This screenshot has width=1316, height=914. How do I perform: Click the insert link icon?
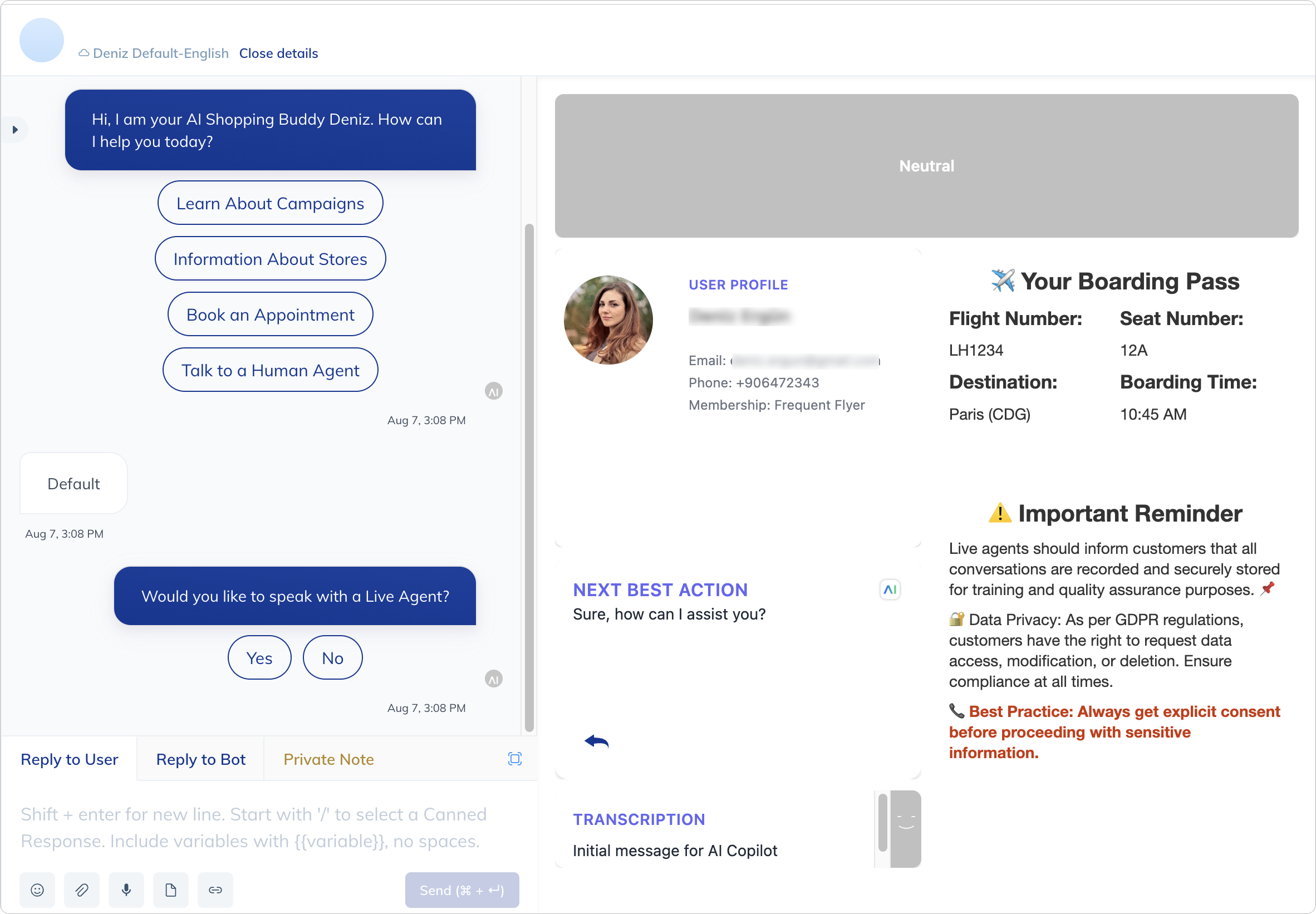pos(215,890)
